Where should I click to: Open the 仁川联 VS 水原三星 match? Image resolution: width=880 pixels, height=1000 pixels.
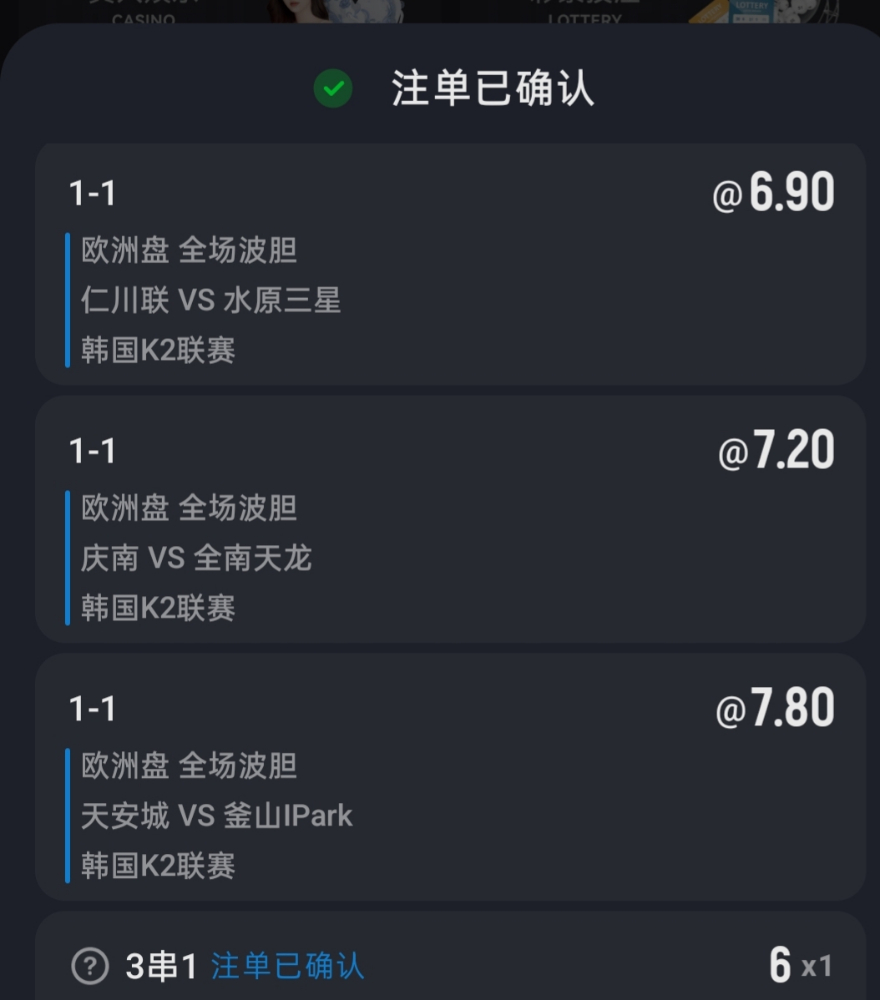(x=211, y=300)
